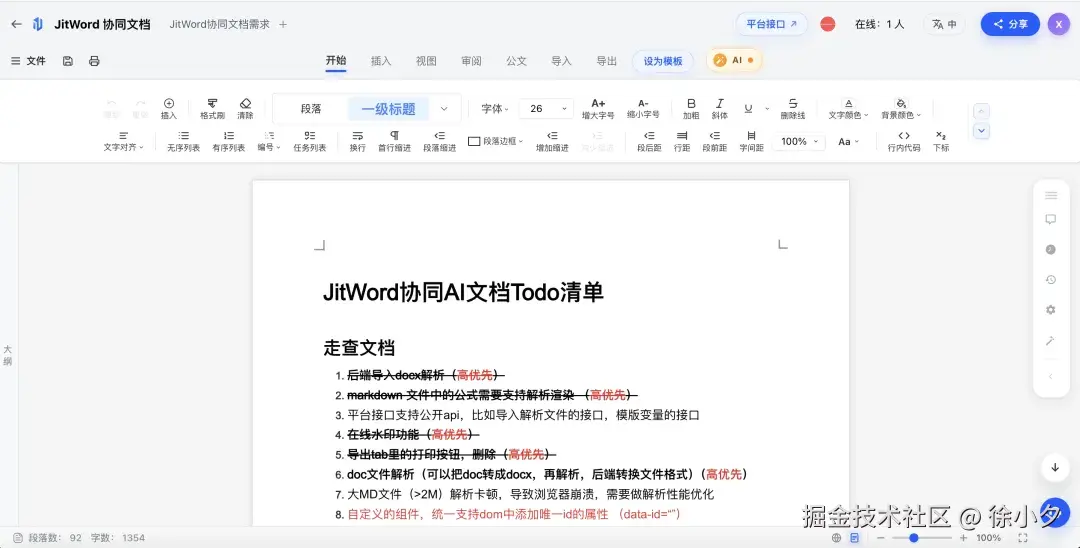Add a new document tab with plus
The height and width of the screenshot is (548, 1080).
pyautogui.click(x=283, y=24)
